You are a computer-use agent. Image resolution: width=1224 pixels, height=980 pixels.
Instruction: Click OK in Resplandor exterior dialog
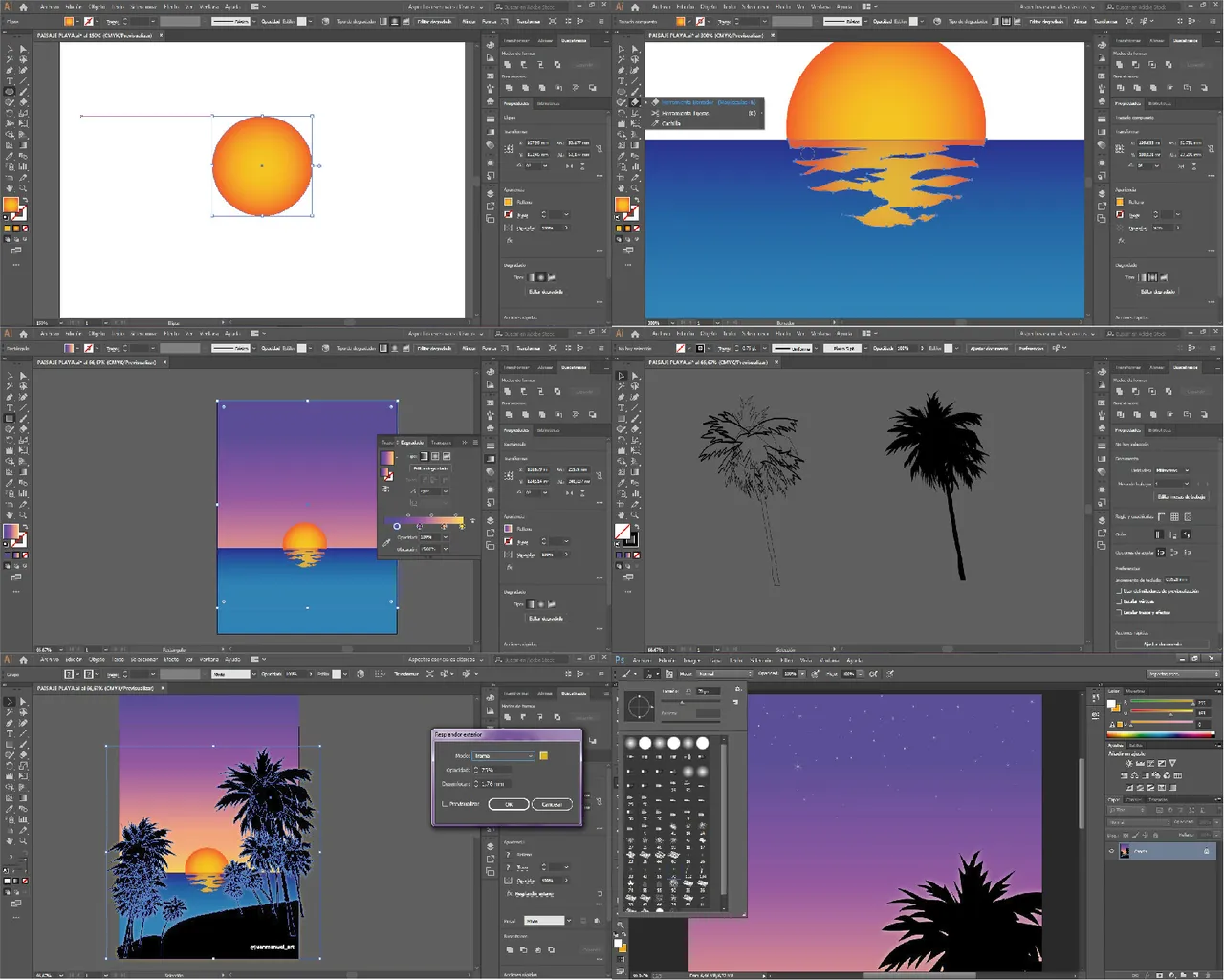point(509,804)
